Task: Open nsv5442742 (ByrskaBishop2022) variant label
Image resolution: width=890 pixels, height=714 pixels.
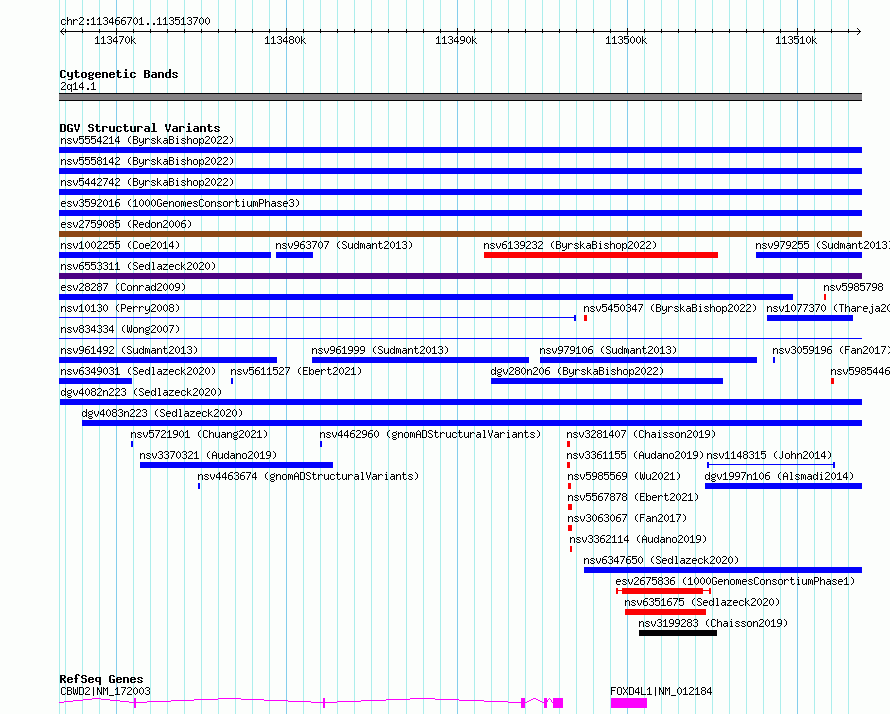Action: [147, 182]
